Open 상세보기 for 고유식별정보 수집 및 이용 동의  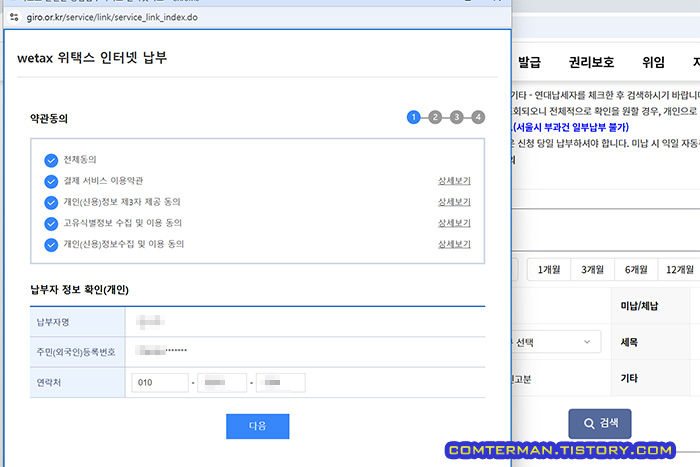[454, 223]
